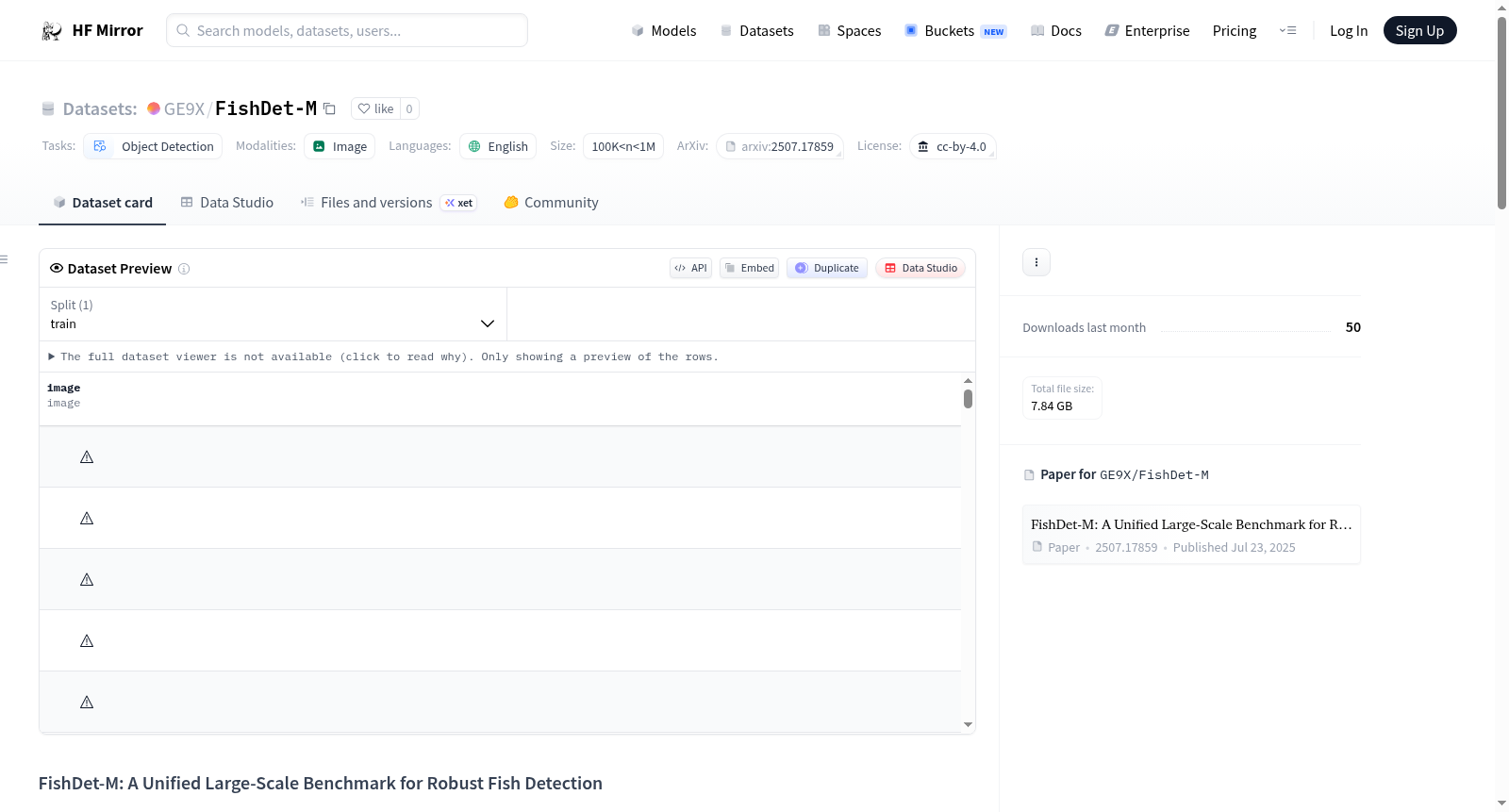Viewport: 1509px width, 812px height.
Task: Open Buckets in the top navigation
Action: pyautogui.click(x=955, y=30)
